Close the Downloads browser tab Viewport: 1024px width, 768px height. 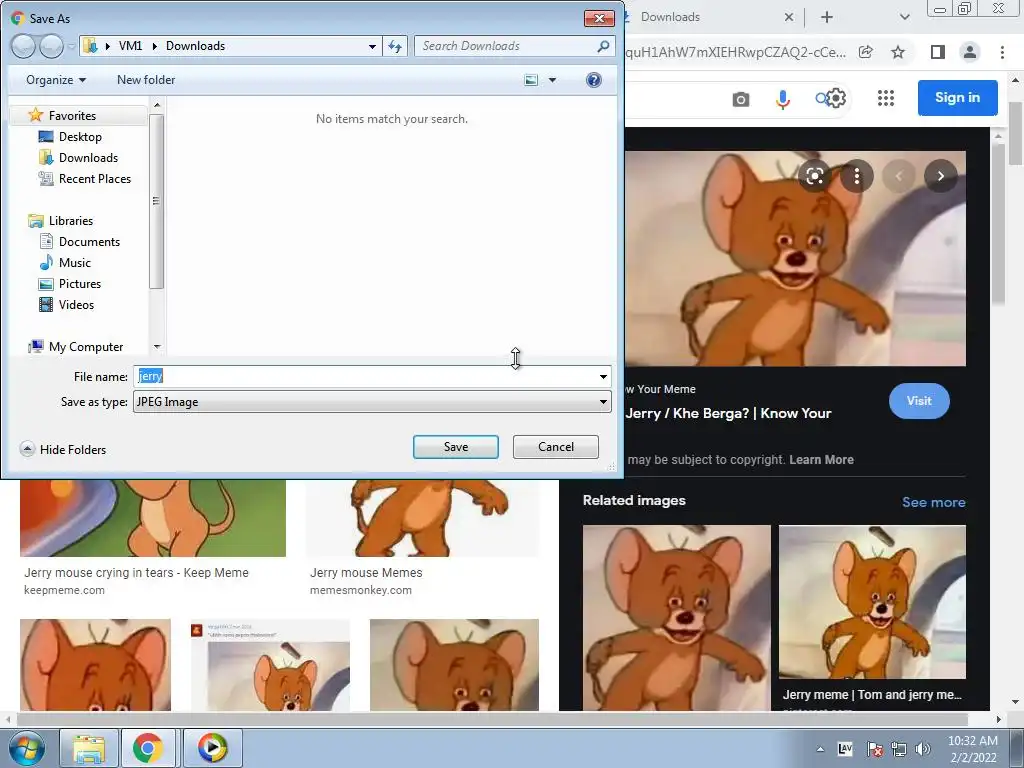pos(789,17)
